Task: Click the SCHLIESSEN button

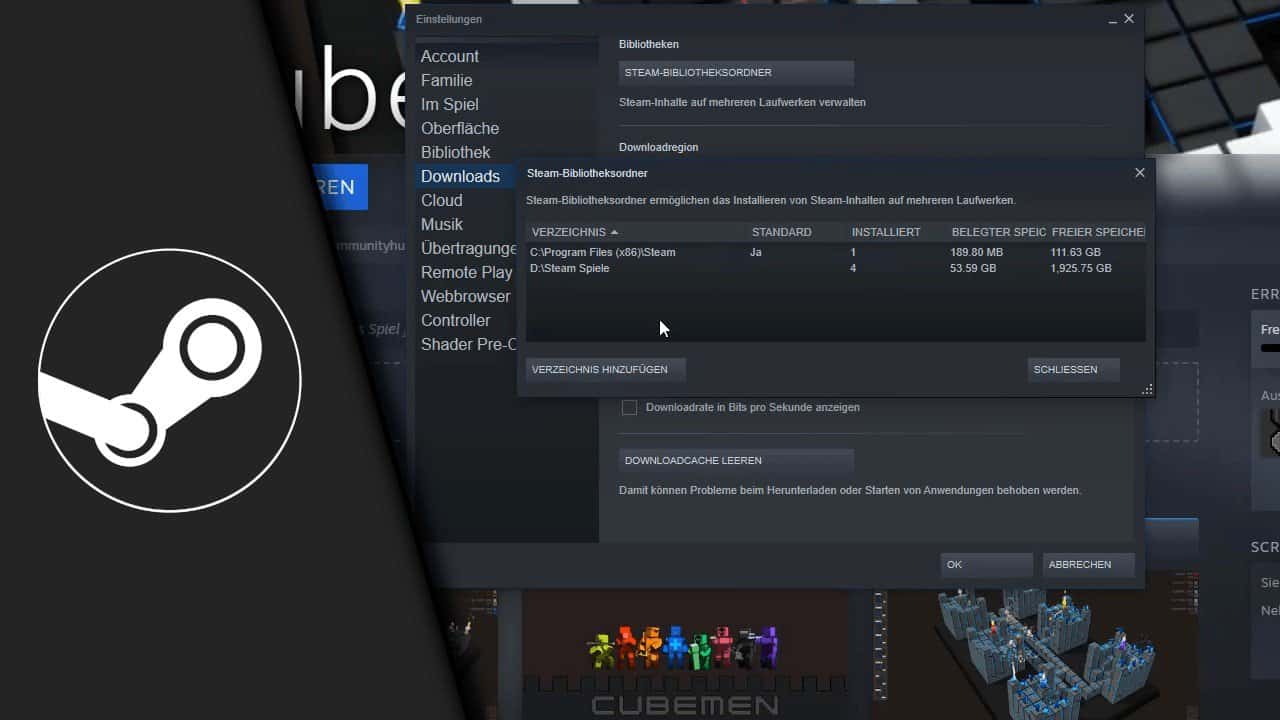Action: pos(1073,369)
